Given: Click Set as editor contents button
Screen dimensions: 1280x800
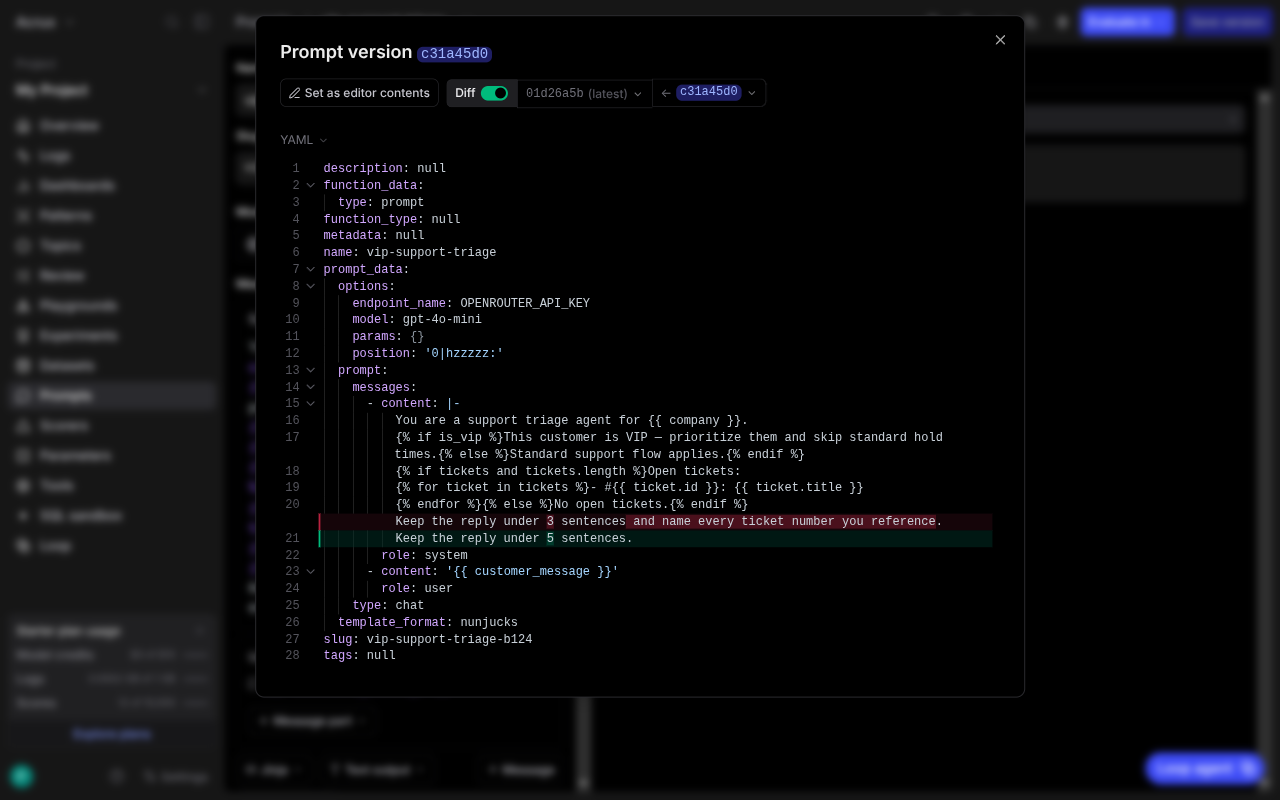Looking at the screenshot, I should pos(359,93).
